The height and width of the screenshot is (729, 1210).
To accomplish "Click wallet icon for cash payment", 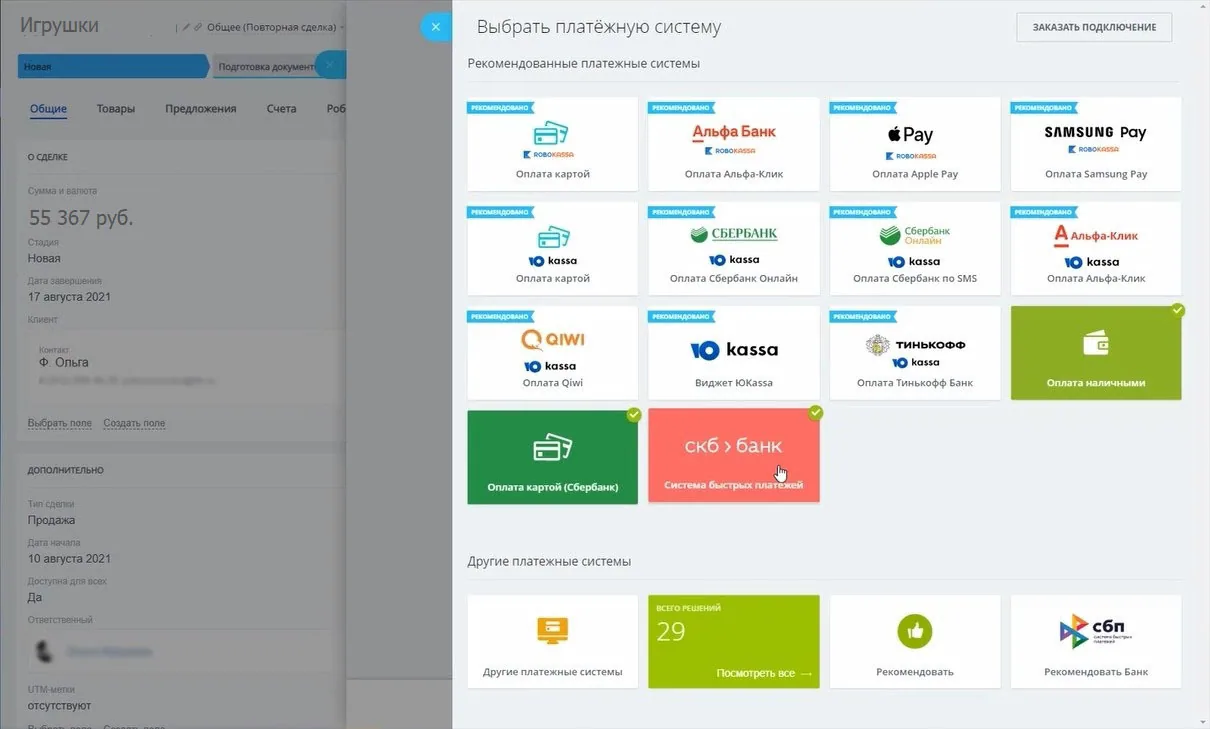I will click(1096, 343).
